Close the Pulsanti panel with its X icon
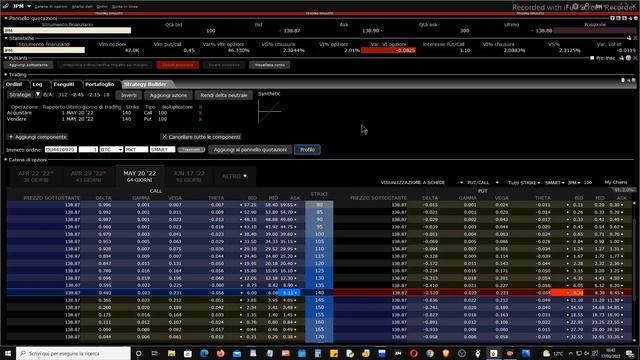640x360 pixels. click(x=635, y=58)
